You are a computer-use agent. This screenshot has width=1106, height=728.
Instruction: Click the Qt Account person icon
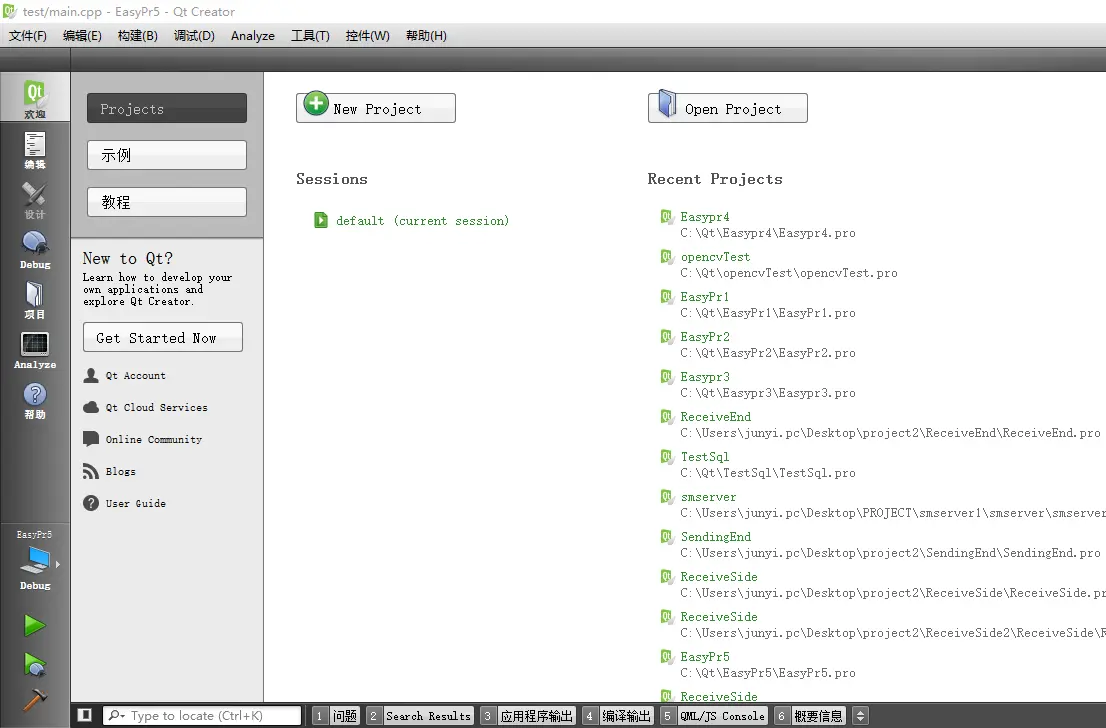point(91,375)
